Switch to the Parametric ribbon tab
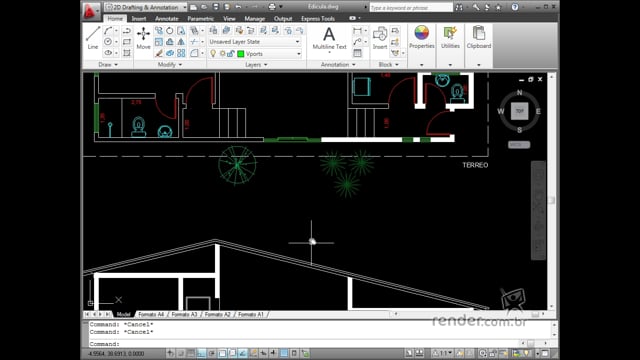This screenshot has height=360, width=640. [x=200, y=19]
